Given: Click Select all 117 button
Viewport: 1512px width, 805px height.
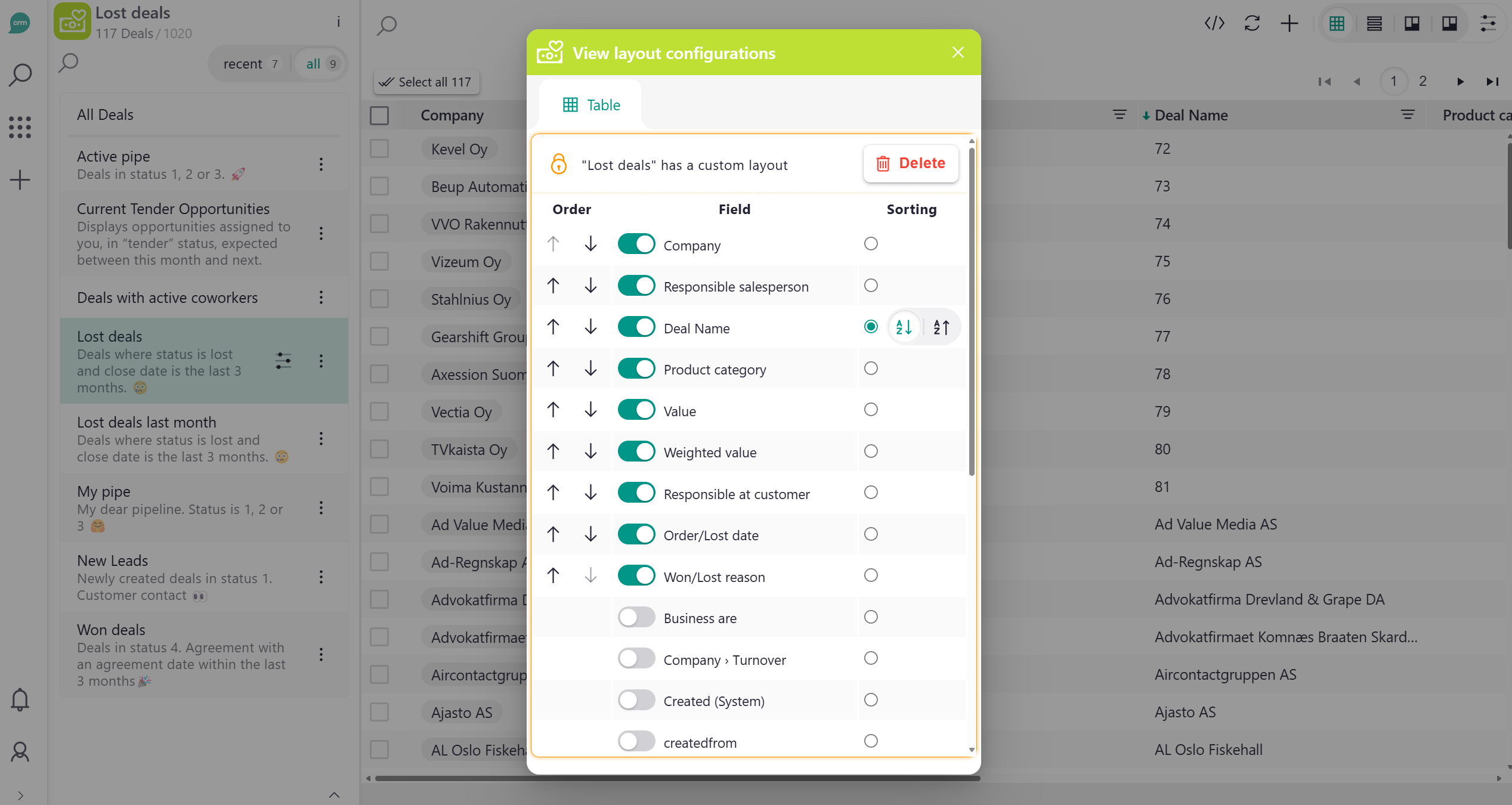Looking at the screenshot, I should click(426, 82).
